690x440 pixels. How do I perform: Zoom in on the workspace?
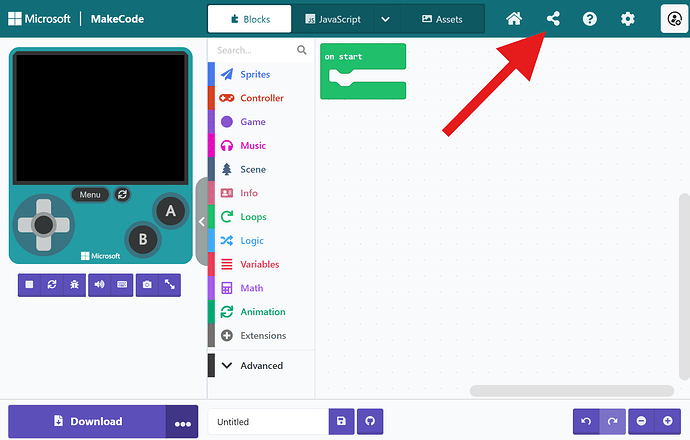pyautogui.click(x=668, y=422)
